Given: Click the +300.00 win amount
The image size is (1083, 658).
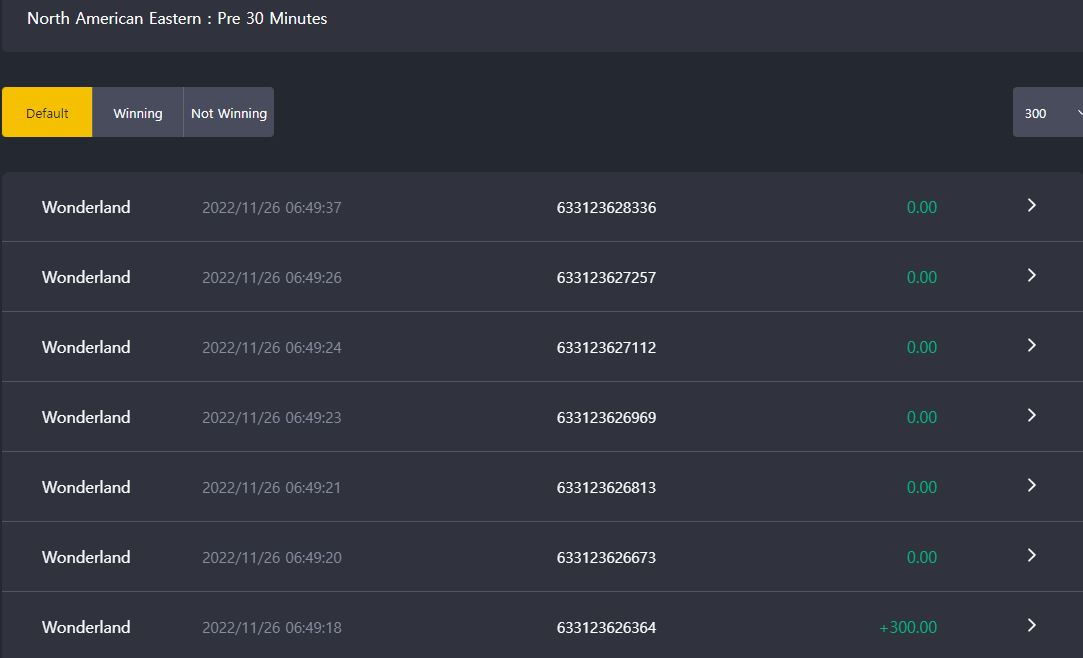Looking at the screenshot, I should tap(908, 627).
